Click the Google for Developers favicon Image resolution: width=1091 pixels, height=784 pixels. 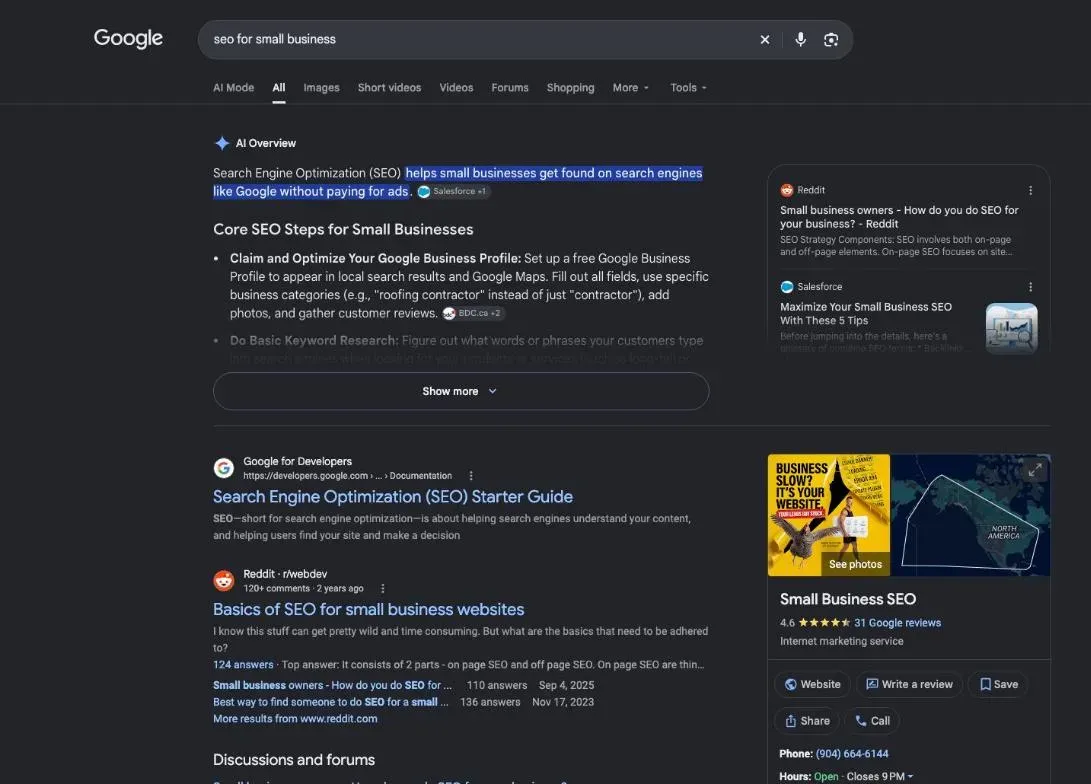[x=223, y=468]
